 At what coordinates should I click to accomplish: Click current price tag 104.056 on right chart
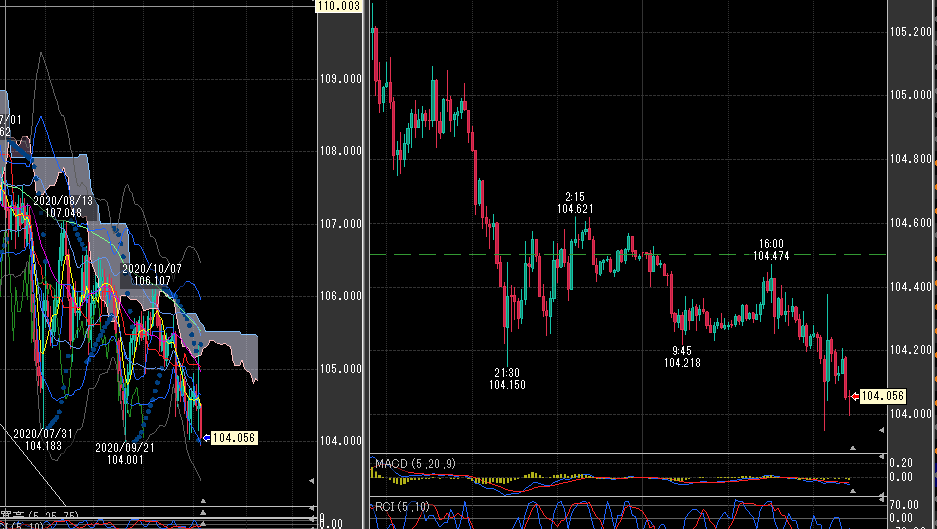(x=883, y=396)
